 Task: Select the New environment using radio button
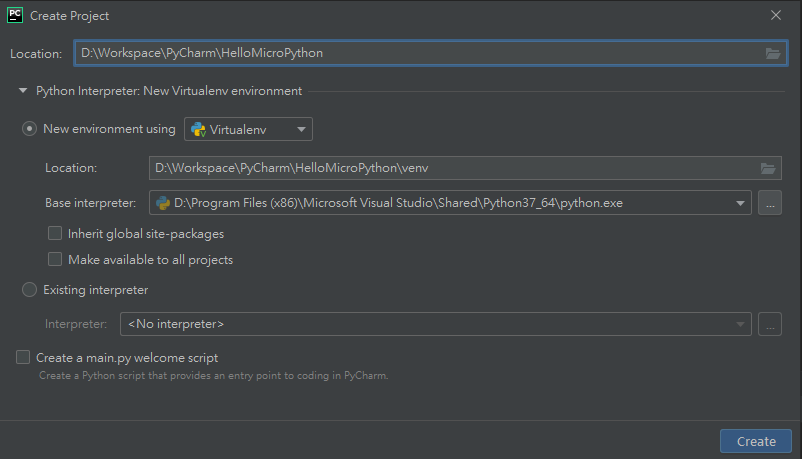click(29, 129)
